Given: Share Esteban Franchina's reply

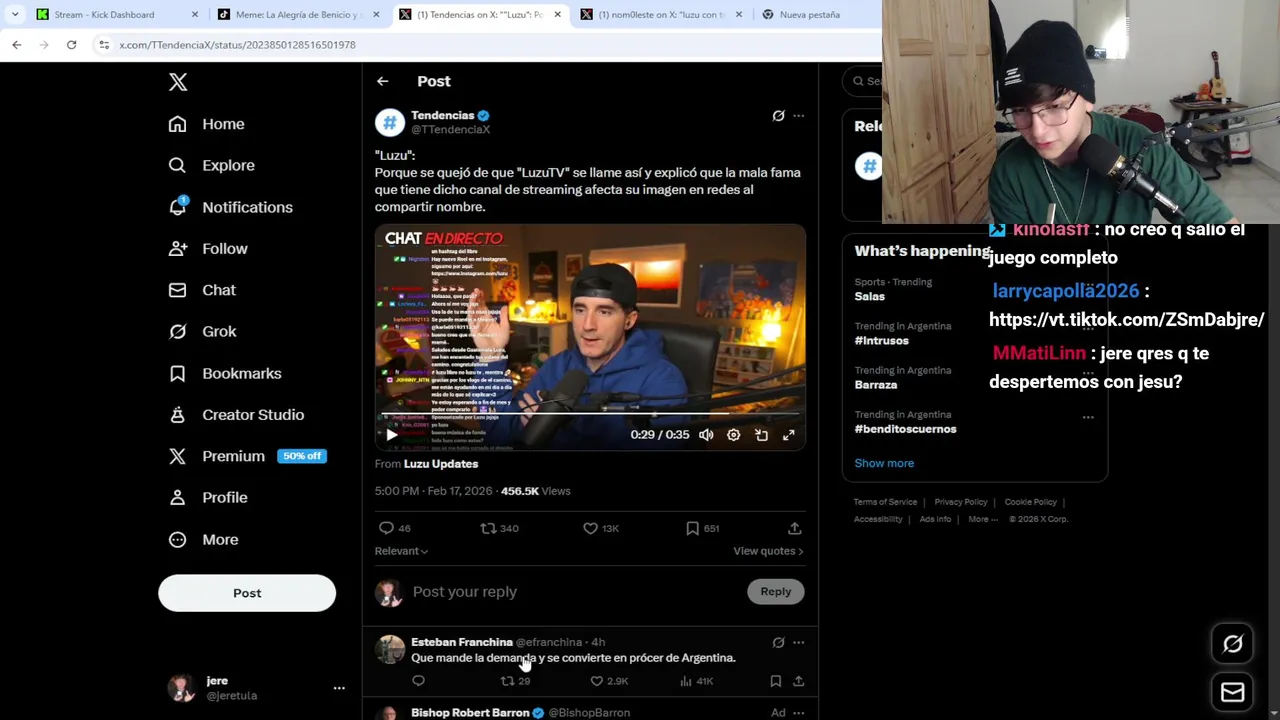Looking at the screenshot, I should tap(798, 681).
